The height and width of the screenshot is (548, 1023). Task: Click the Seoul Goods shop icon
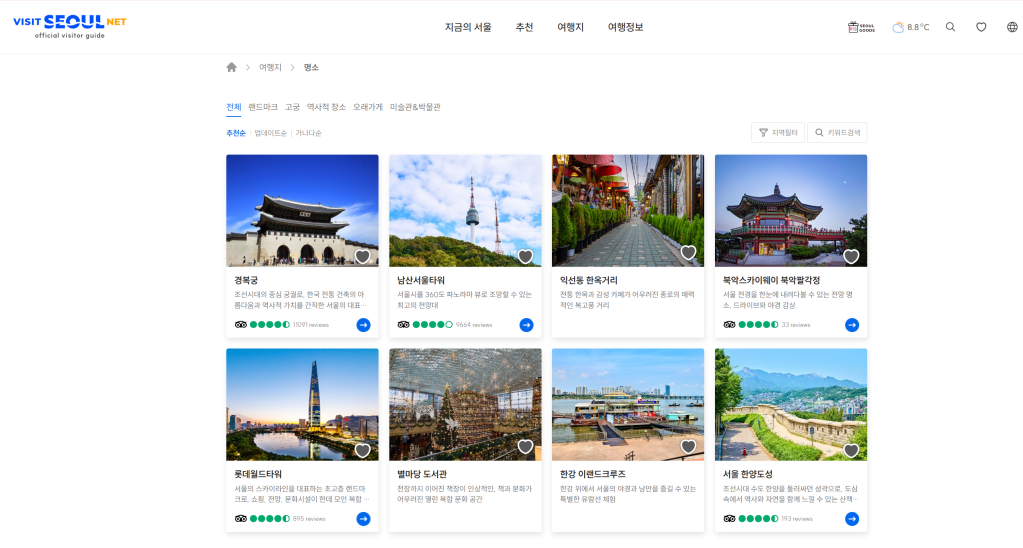(x=860, y=27)
